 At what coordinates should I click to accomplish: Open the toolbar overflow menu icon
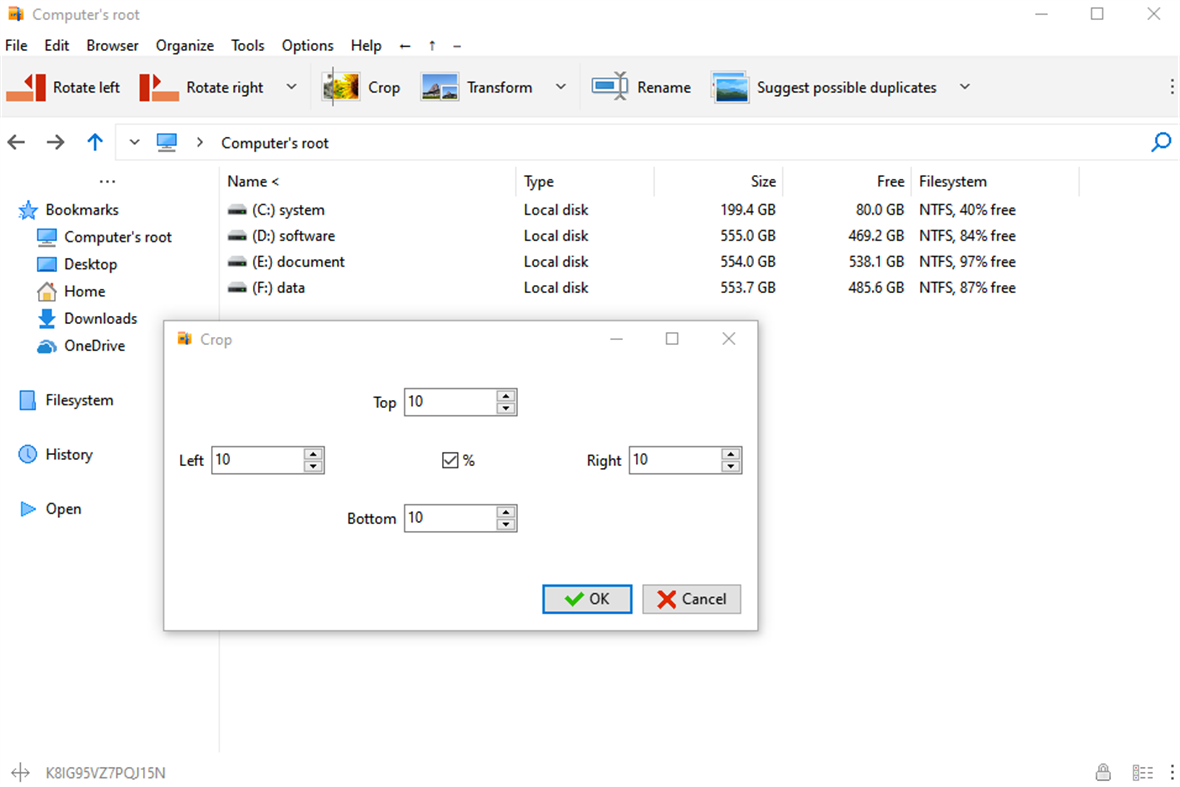pos(1172,87)
